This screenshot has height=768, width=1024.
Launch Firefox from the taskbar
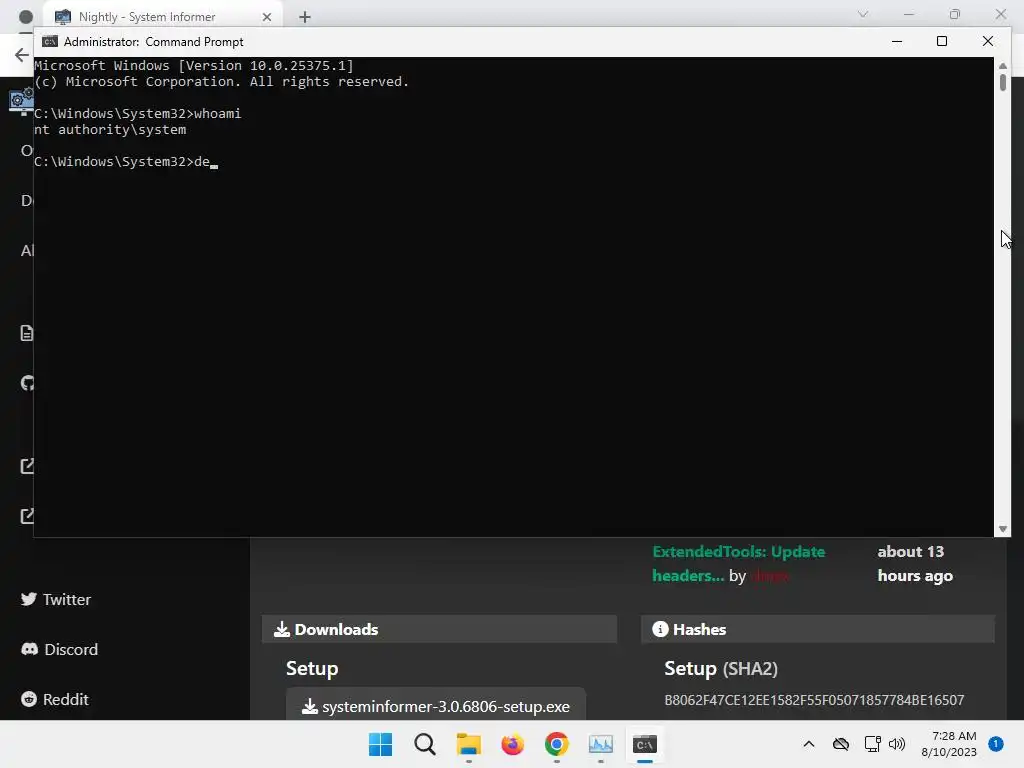click(513, 744)
